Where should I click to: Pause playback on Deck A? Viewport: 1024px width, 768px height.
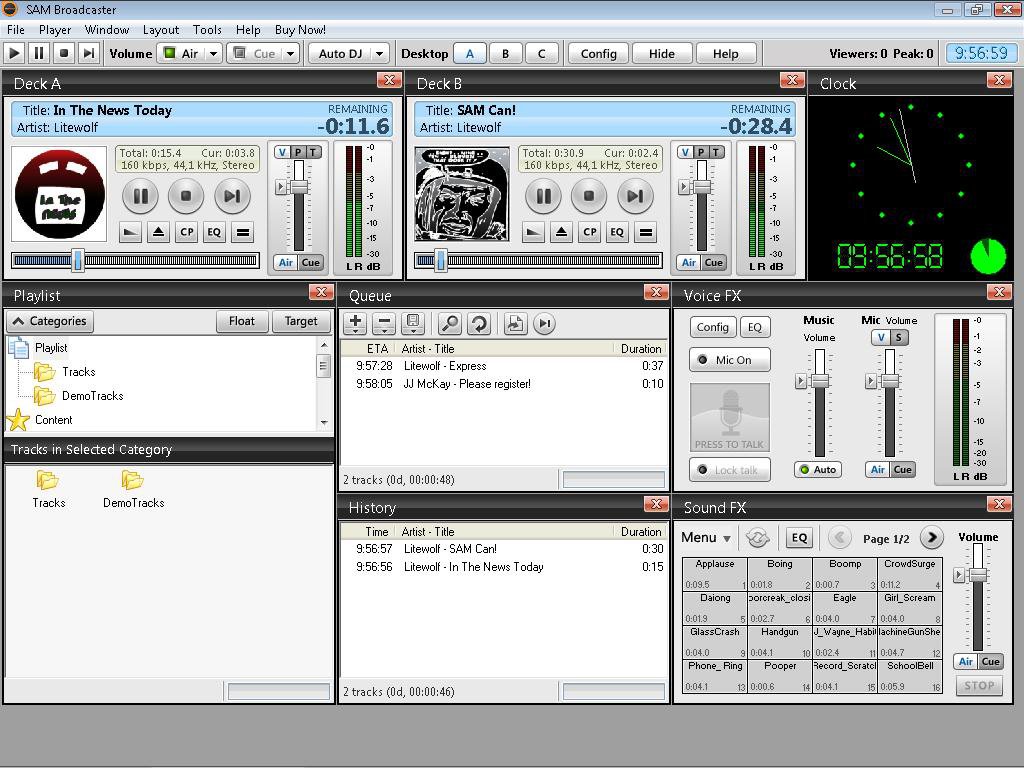tap(140, 196)
